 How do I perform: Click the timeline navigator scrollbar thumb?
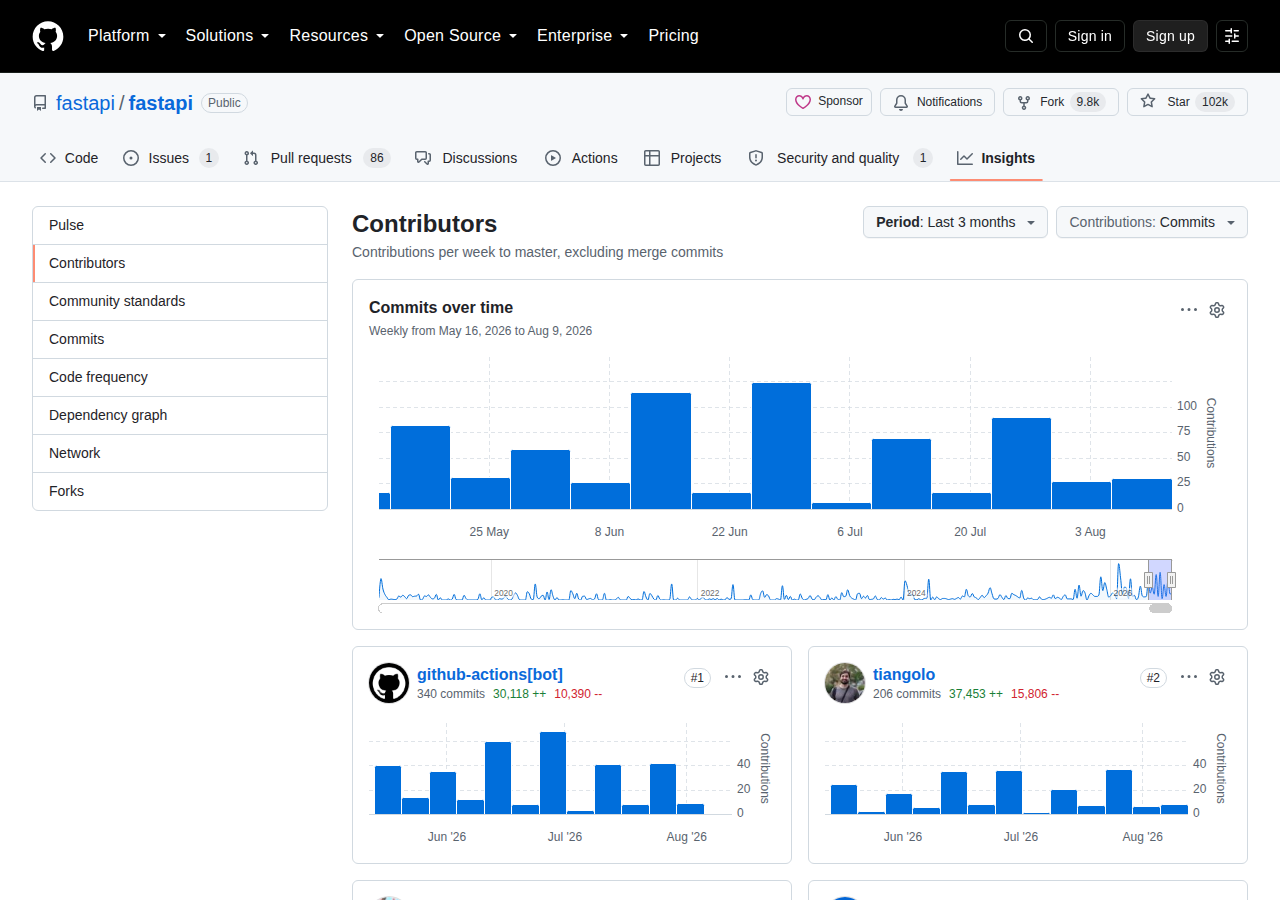click(x=1160, y=608)
